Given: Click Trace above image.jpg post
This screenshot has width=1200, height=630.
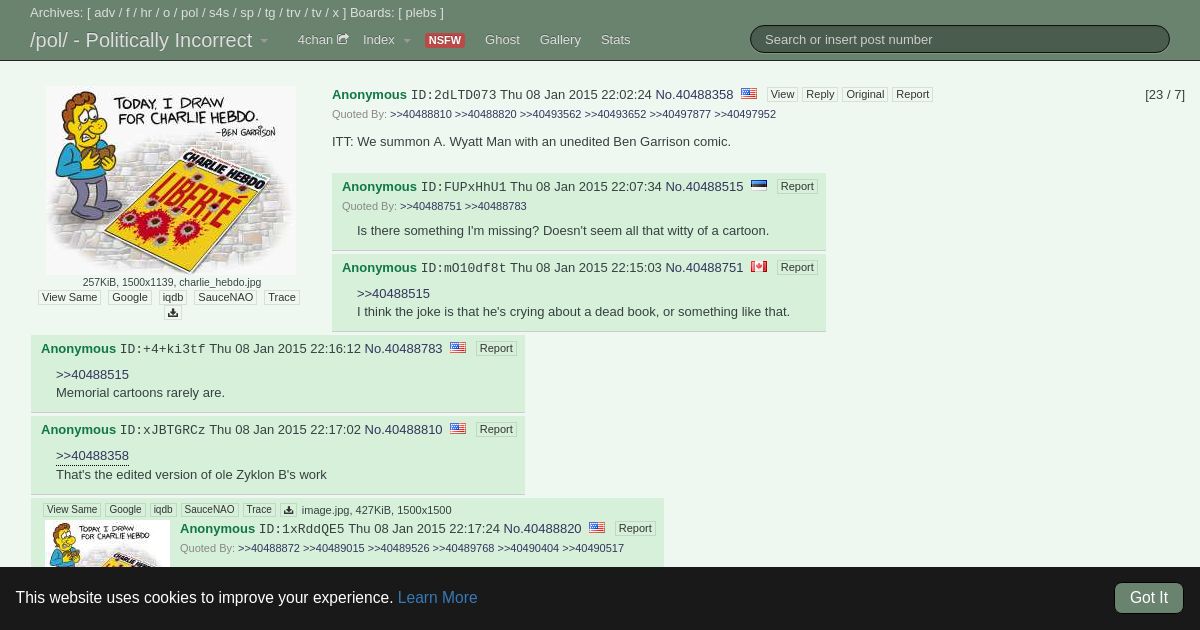Looking at the screenshot, I should click(x=259, y=510).
